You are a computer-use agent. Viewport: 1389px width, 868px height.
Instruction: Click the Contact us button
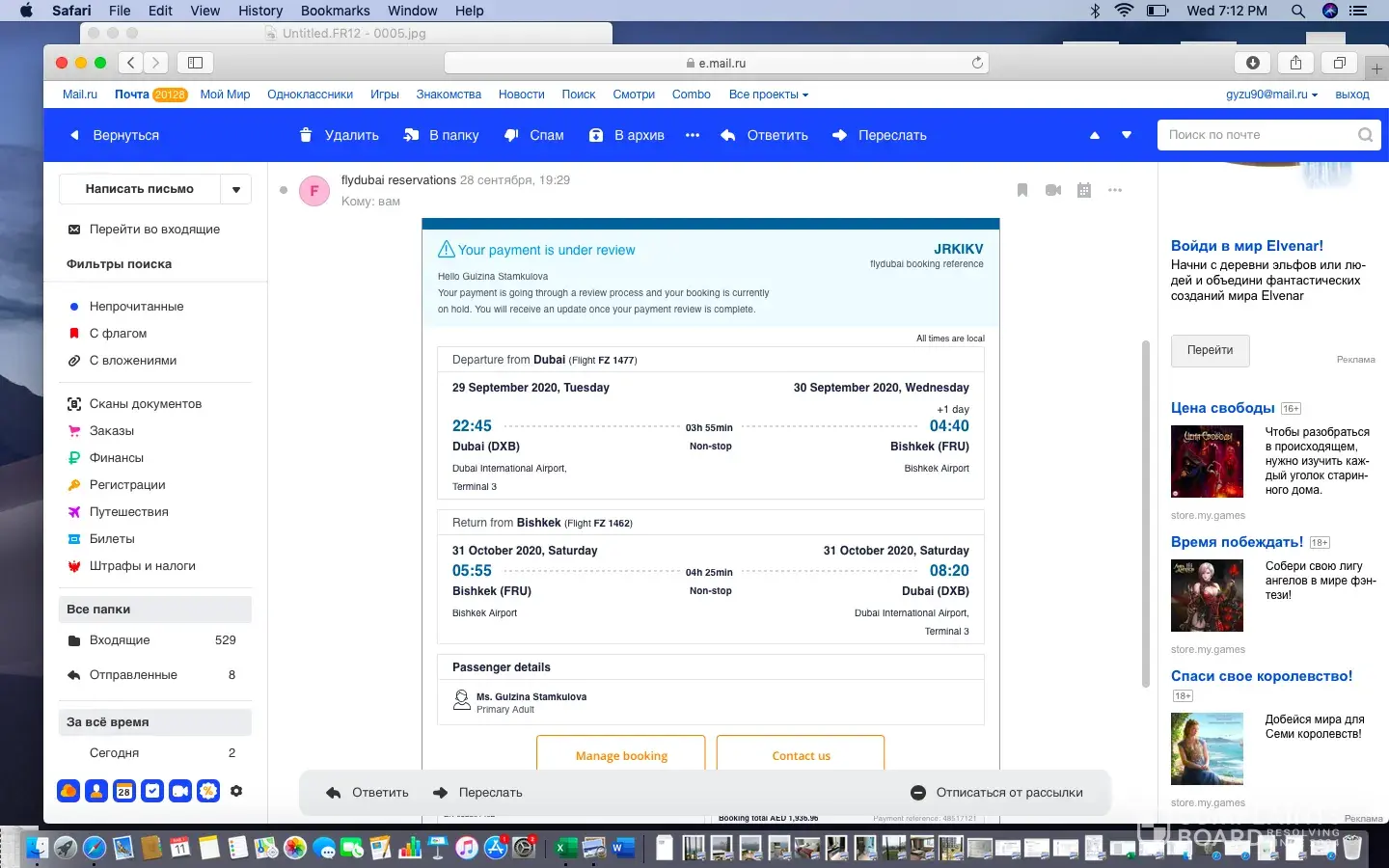pyautogui.click(x=801, y=755)
